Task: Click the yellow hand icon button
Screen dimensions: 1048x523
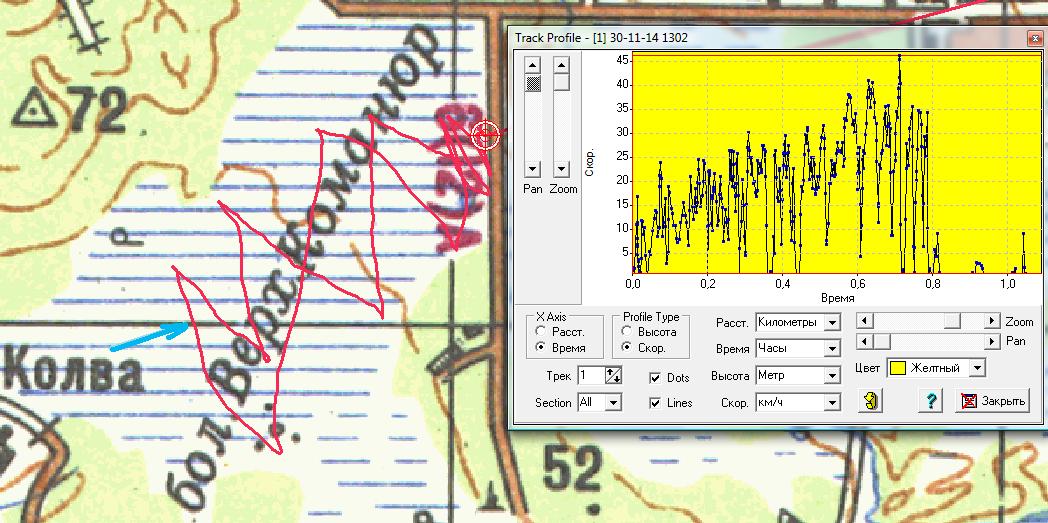Action: coord(872,401)
